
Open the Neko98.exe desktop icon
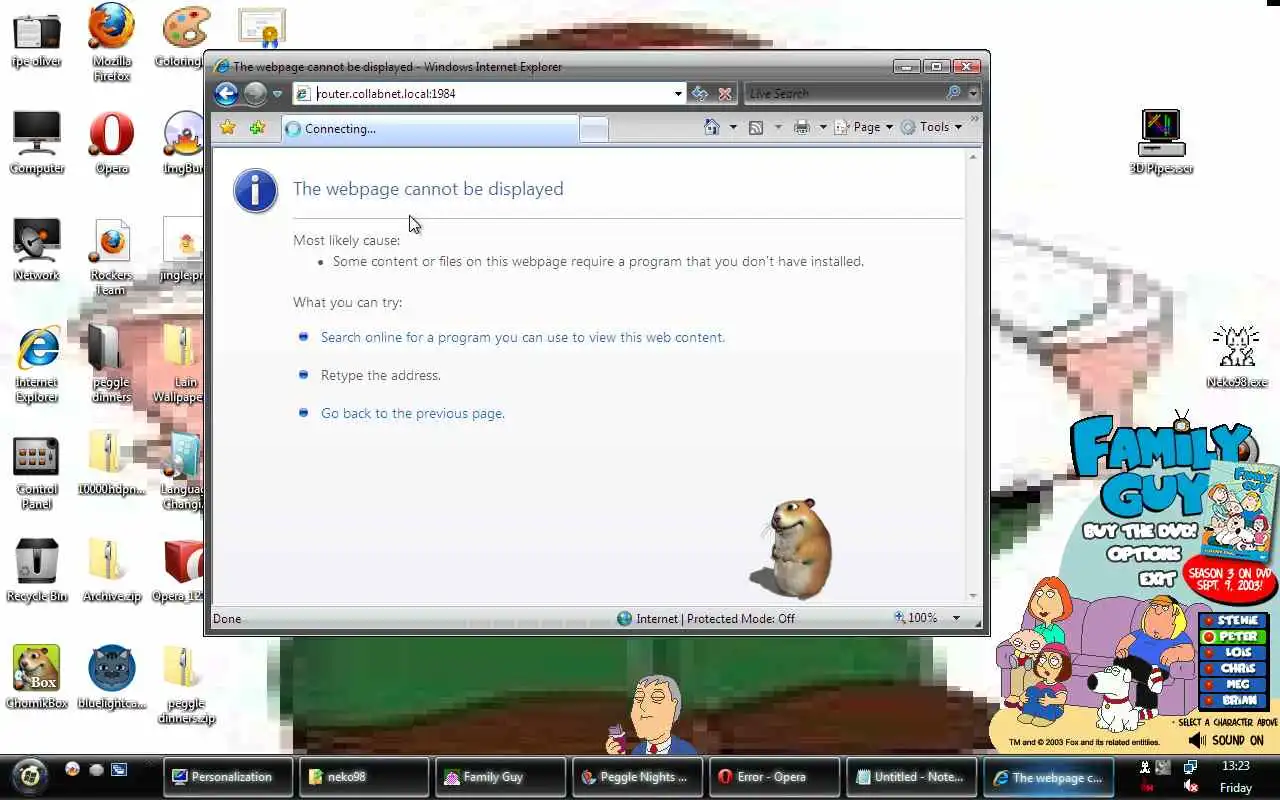click(1236, 356)
